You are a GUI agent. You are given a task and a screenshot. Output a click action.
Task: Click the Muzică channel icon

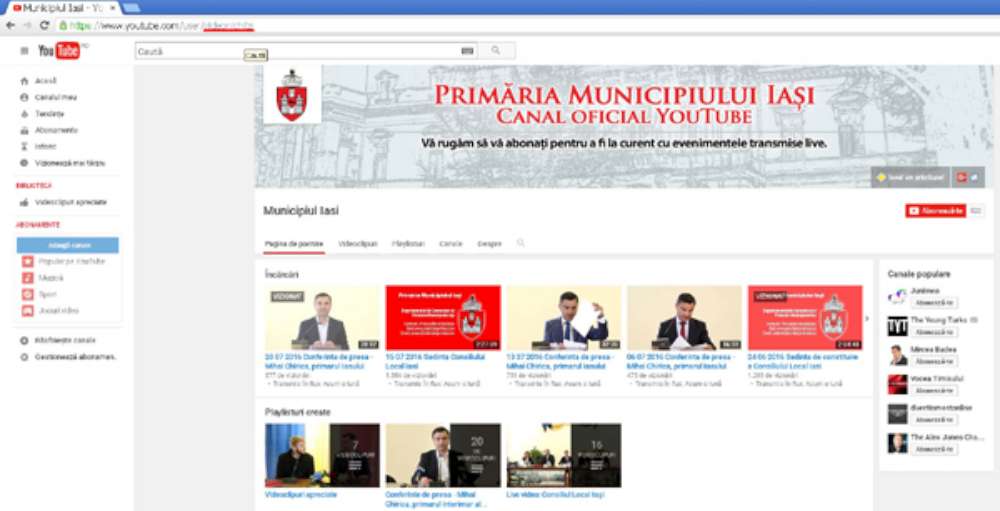coord(27,278)
